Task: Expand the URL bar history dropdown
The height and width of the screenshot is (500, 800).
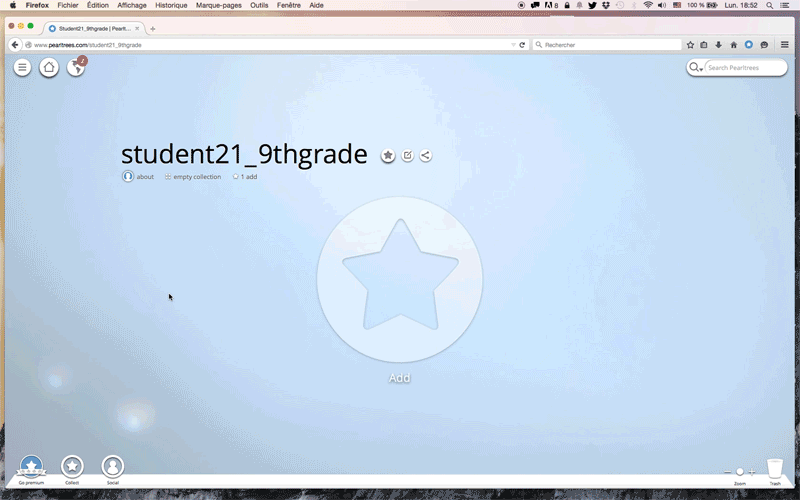Action: (513, 45)
